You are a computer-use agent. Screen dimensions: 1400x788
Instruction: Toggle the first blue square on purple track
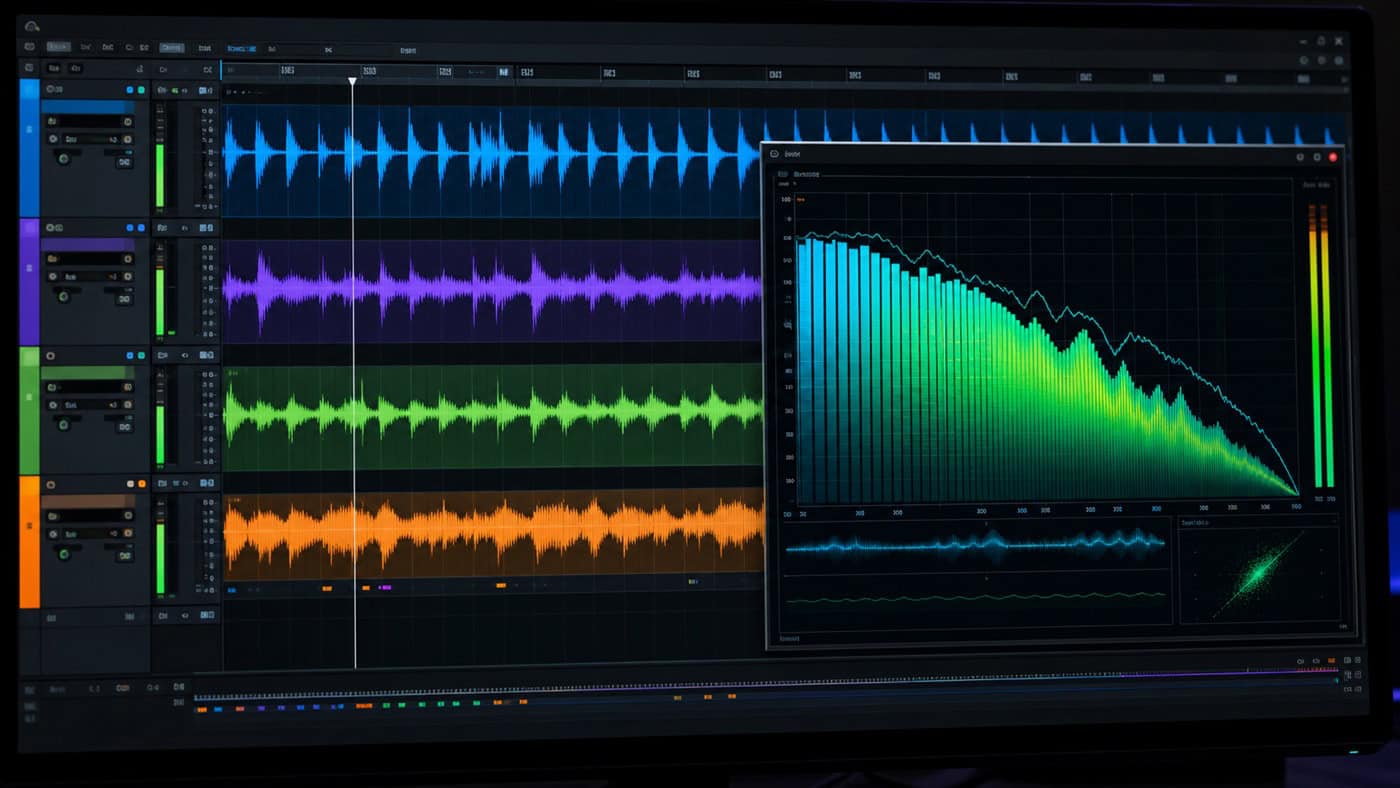(x=129, y=227)
